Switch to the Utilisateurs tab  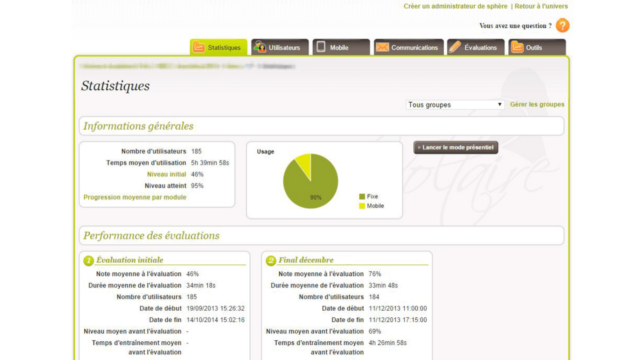tap(280, 47)
